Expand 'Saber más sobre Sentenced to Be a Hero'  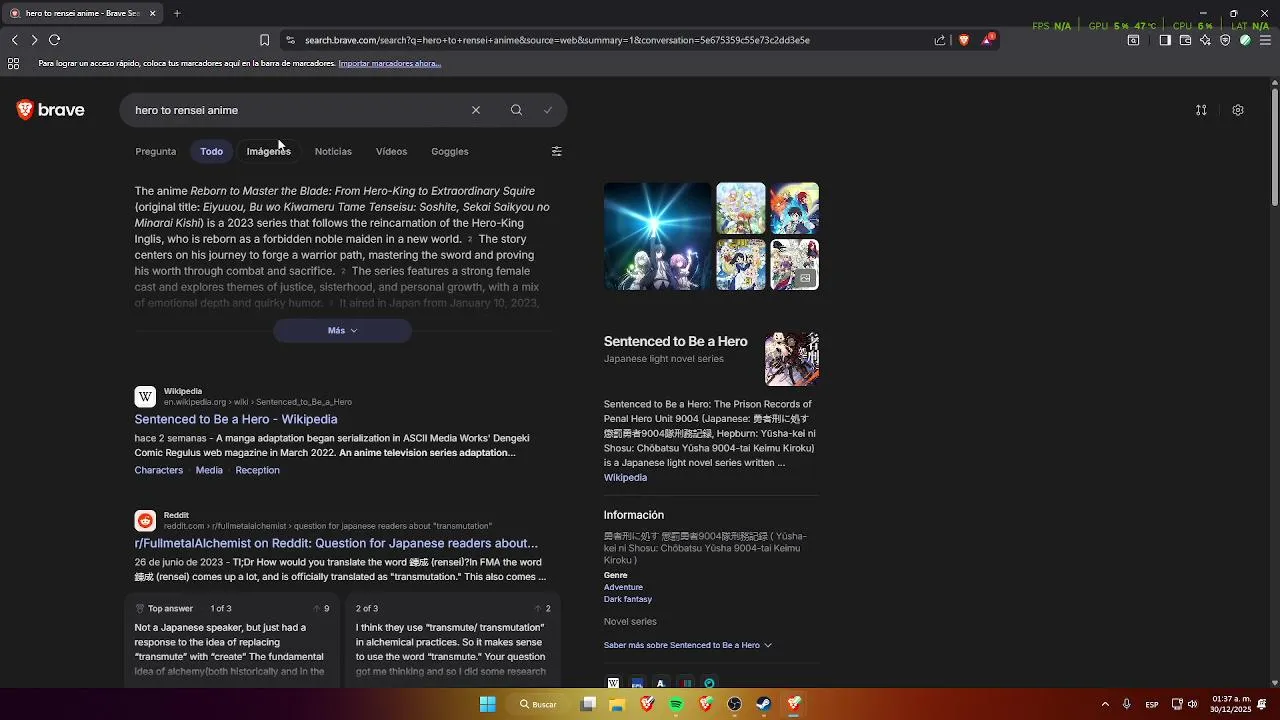688,645
